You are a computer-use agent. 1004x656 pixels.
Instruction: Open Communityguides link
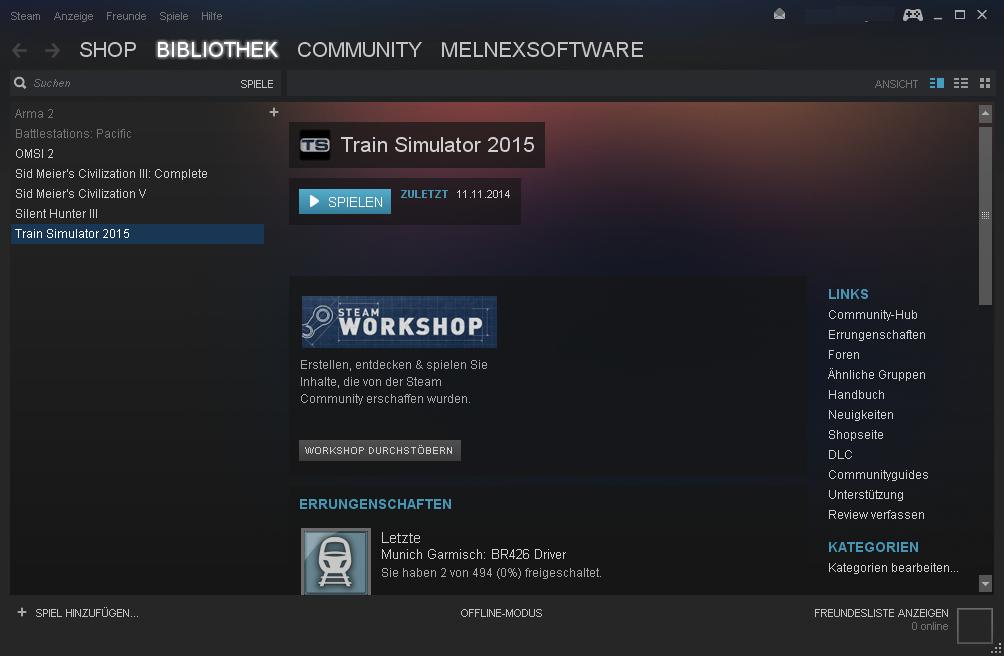(878, 475)
